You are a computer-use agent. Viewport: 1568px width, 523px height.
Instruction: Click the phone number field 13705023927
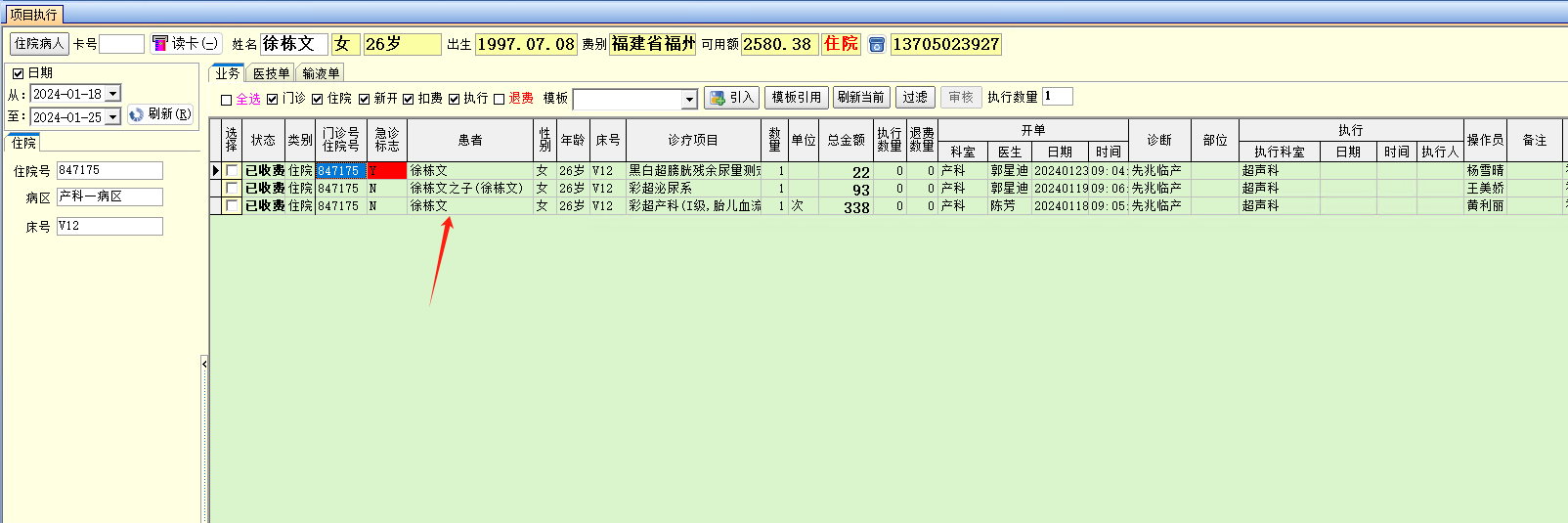coord(946,44)
